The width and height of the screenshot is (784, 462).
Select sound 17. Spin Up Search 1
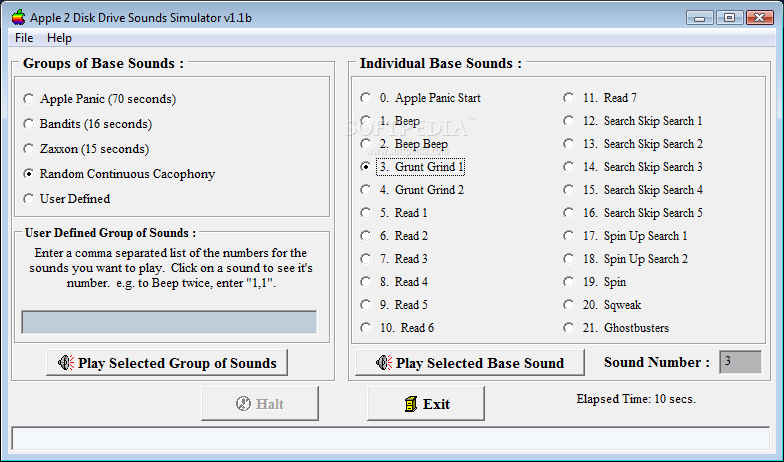coord(626,236)
